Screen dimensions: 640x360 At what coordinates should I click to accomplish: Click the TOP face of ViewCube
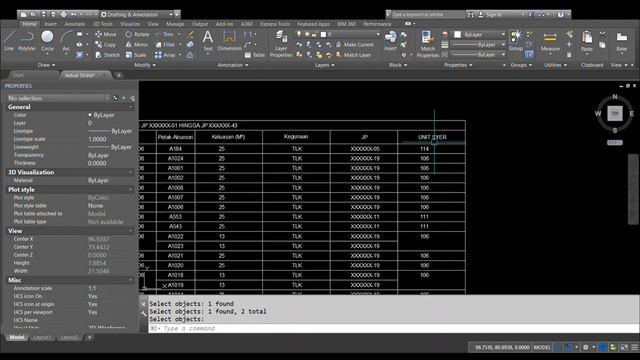pos(615,113)
